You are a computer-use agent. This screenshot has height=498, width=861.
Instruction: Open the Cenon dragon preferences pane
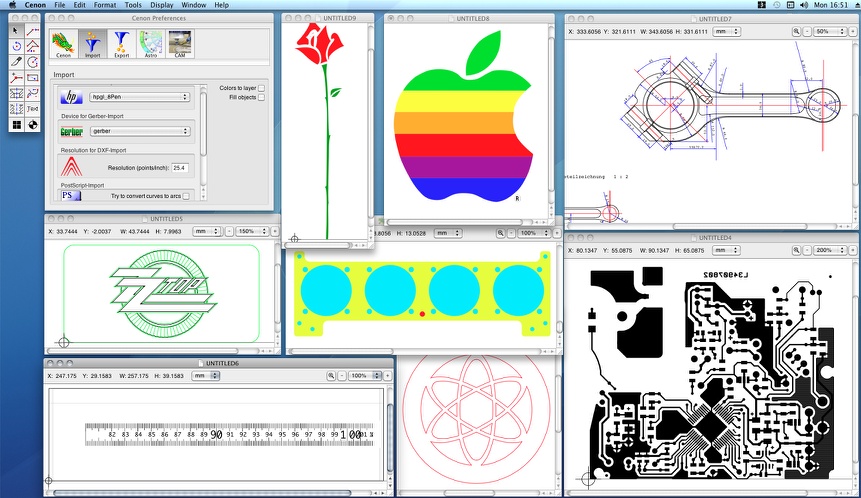click(x=63, y=42)
